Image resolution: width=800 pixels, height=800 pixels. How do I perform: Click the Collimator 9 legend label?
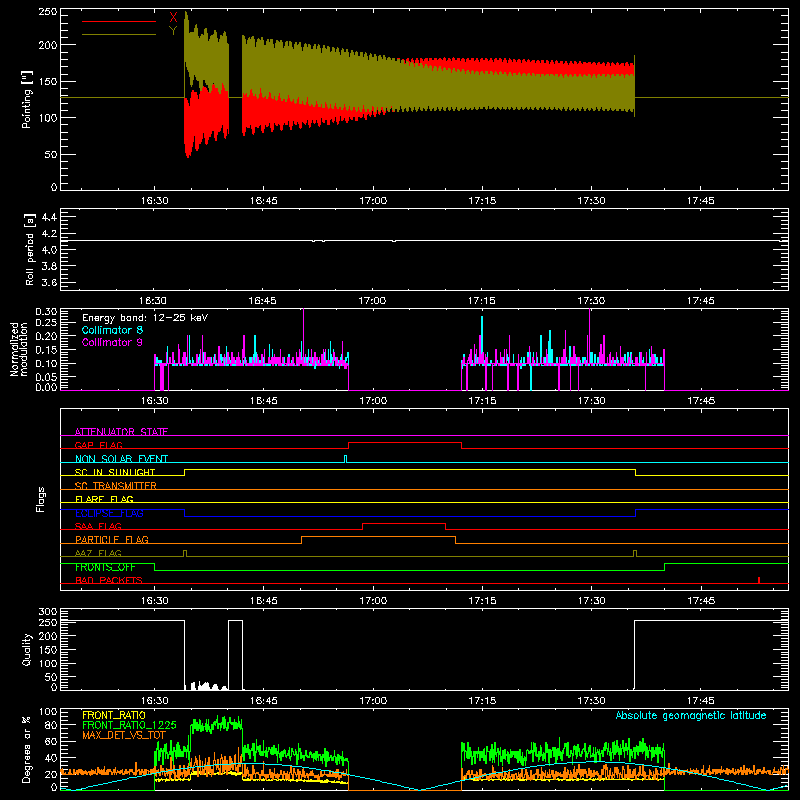click(x=112, y=342)
